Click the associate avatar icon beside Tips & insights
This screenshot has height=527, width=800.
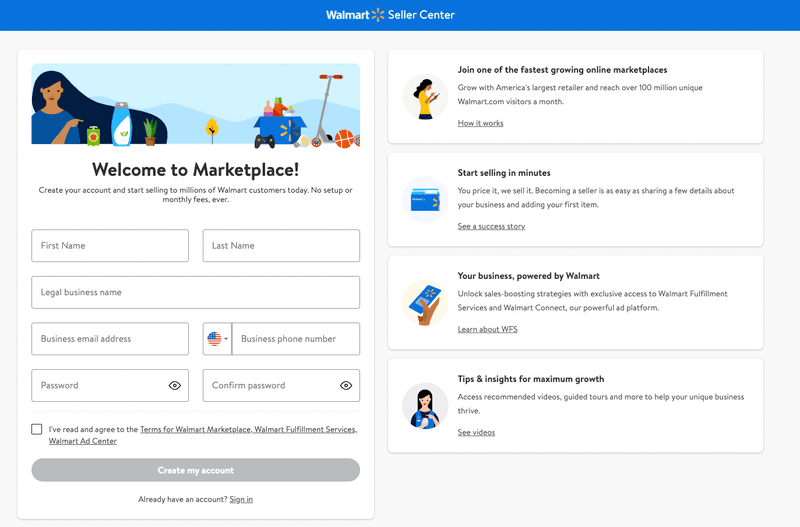coord(425,406)
